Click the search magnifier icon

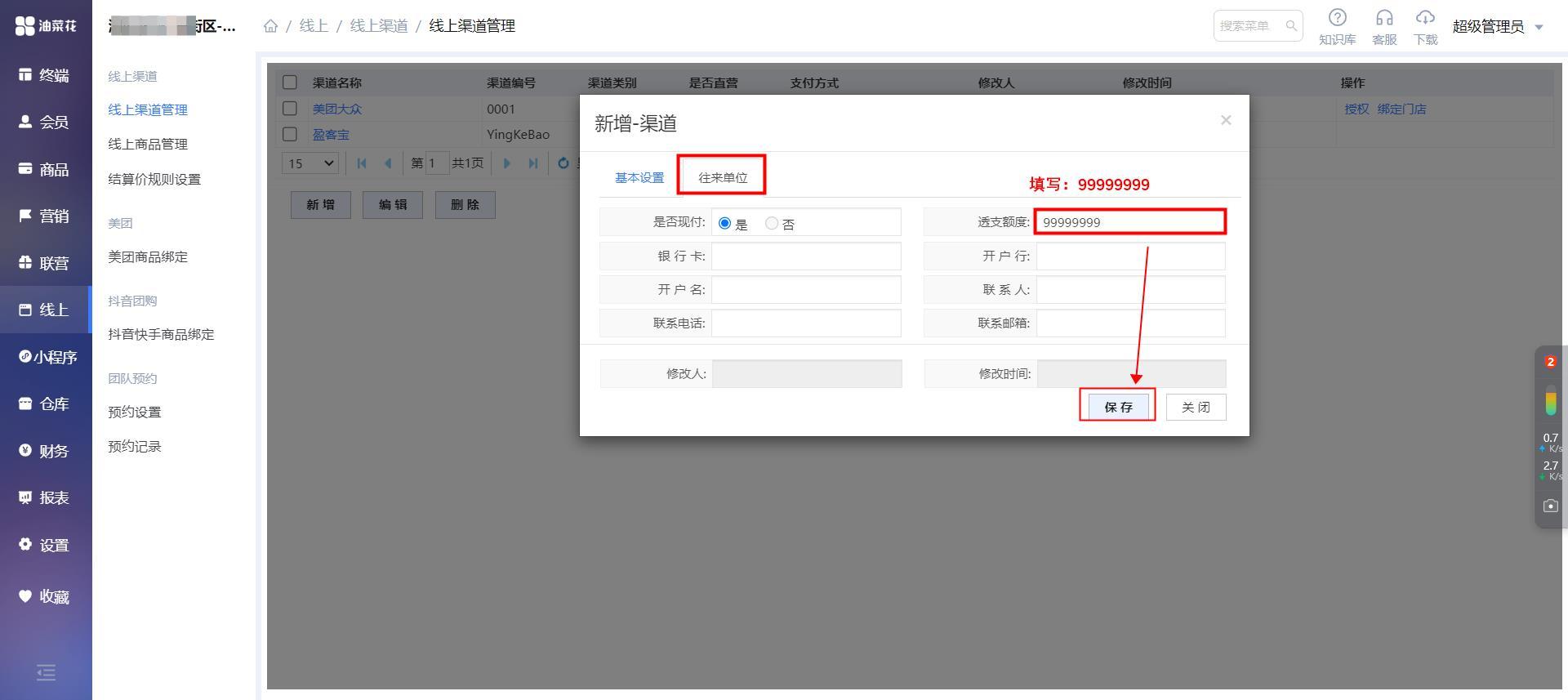pyautogui.click(x=1291, y=26)
